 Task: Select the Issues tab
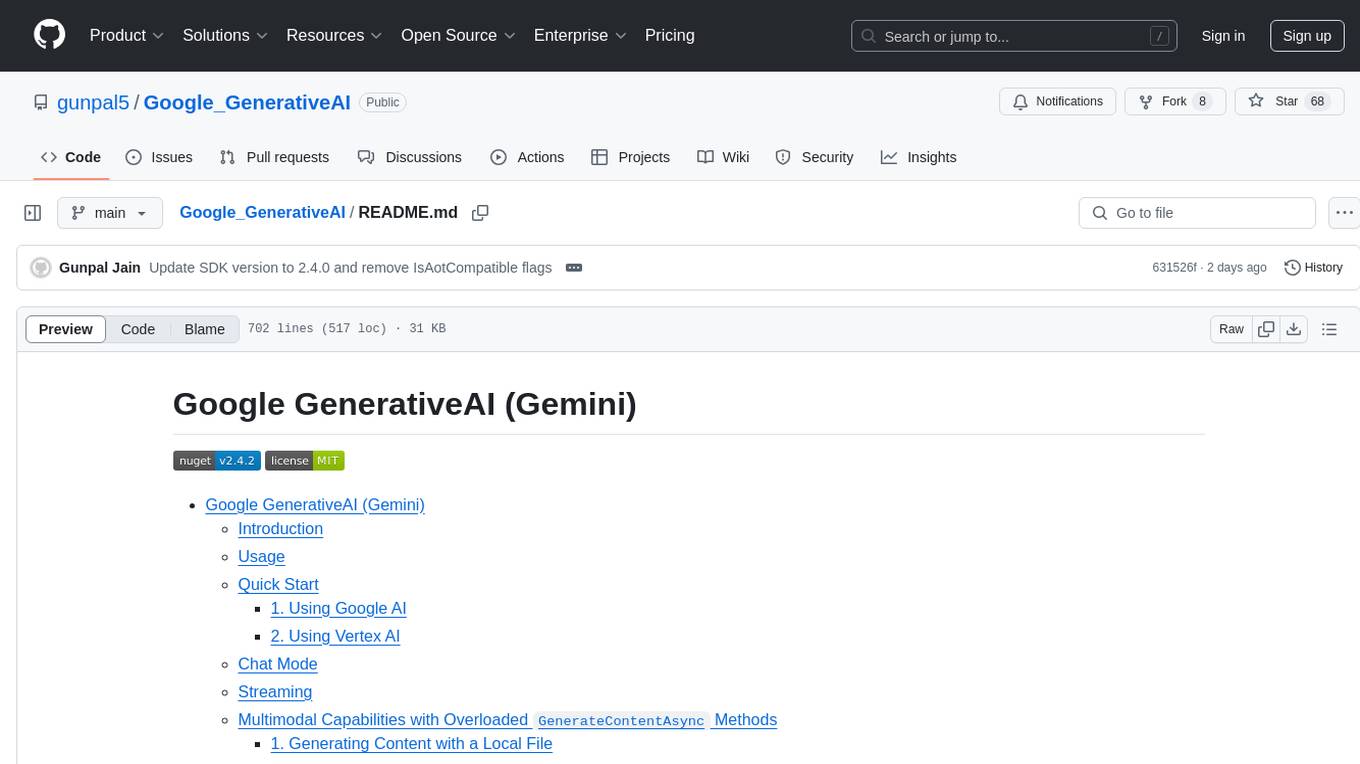(x=159, y=157)
